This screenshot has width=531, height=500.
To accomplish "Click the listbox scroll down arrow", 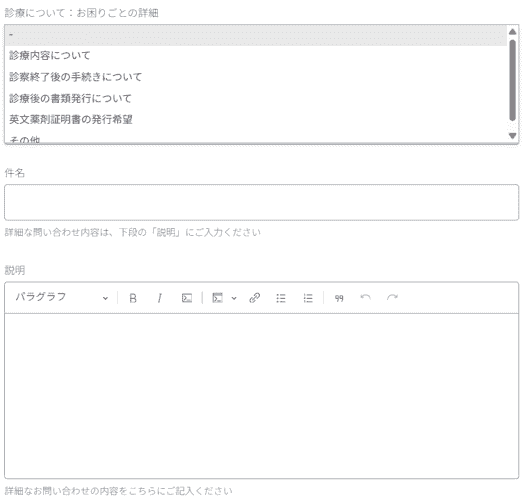I will pos(512,136).
